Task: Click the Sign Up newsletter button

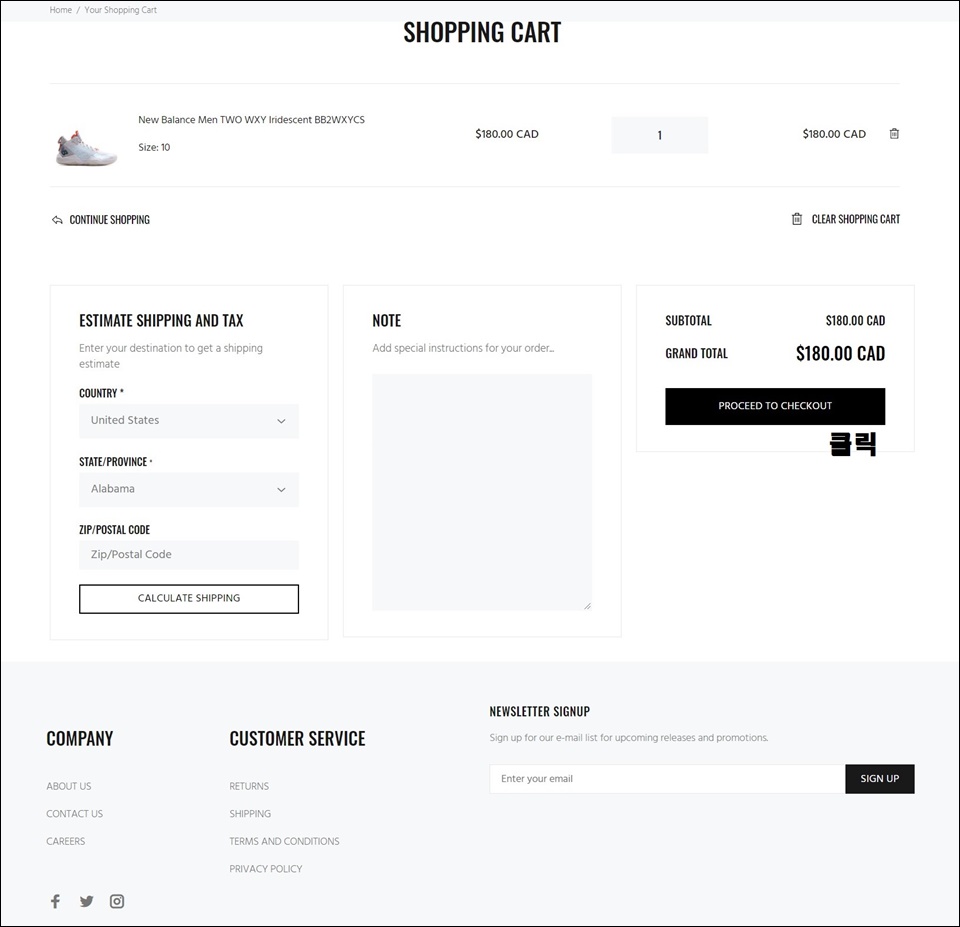Action: point(880,779)
